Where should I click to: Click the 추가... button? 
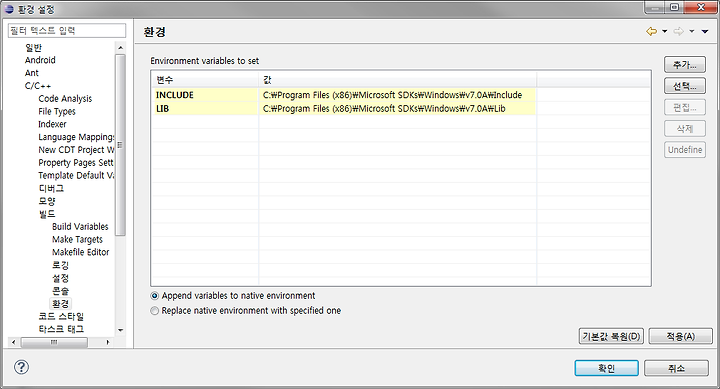tap(685, 65)
